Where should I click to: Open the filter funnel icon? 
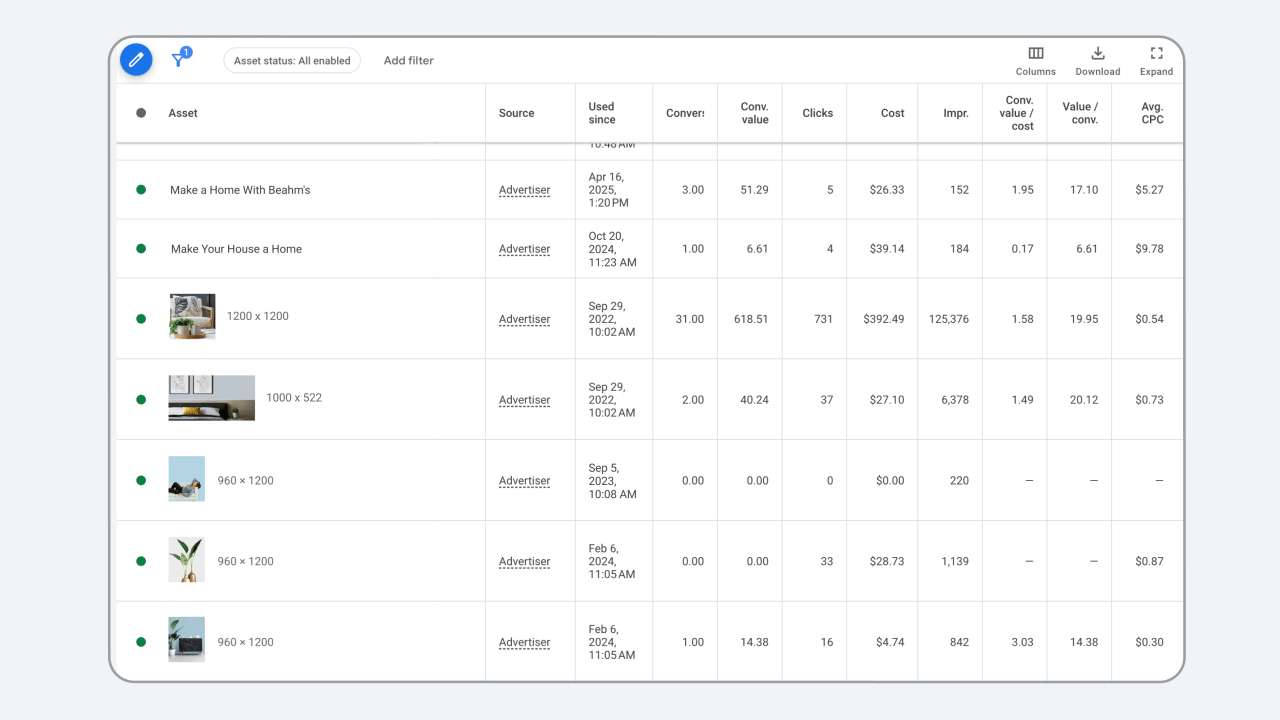(179, 60)
